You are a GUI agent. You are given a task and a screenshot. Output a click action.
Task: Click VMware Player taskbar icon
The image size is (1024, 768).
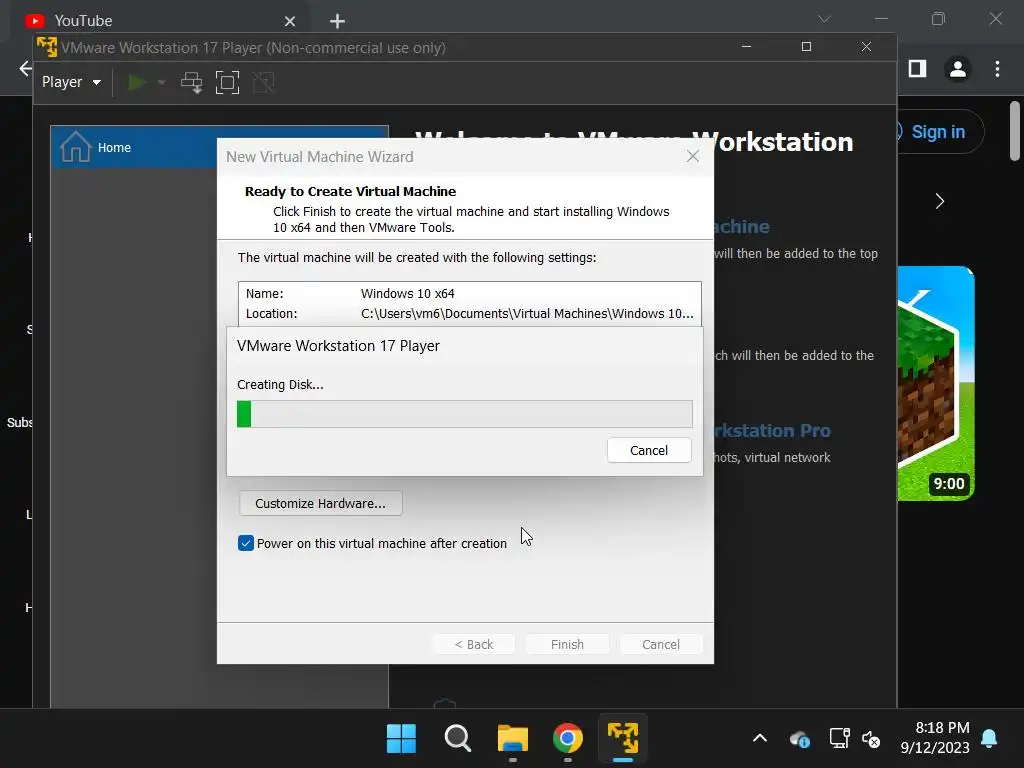click(x=623, y=739)
